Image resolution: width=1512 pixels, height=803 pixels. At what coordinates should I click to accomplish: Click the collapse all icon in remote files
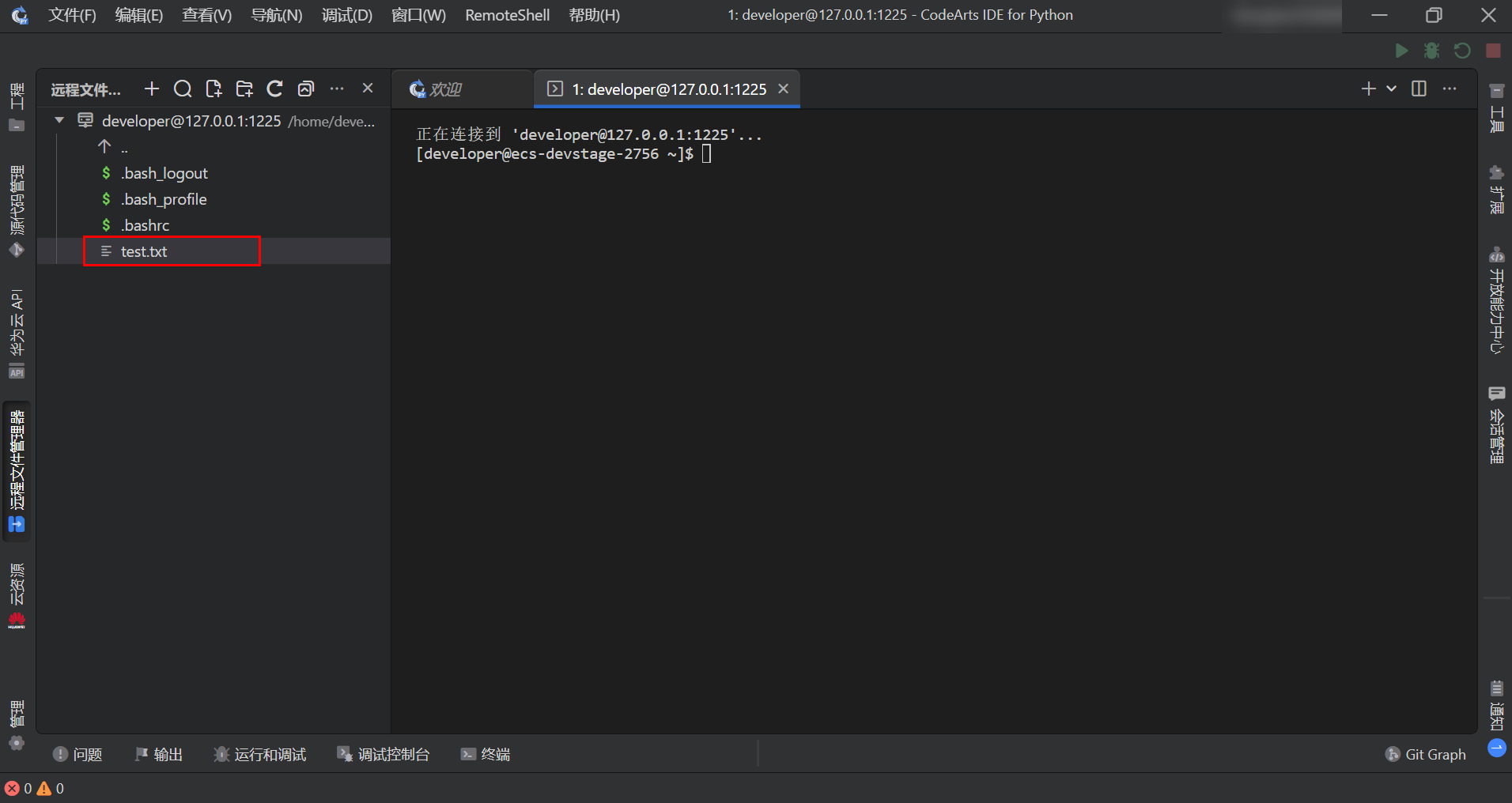click(306, 89)
